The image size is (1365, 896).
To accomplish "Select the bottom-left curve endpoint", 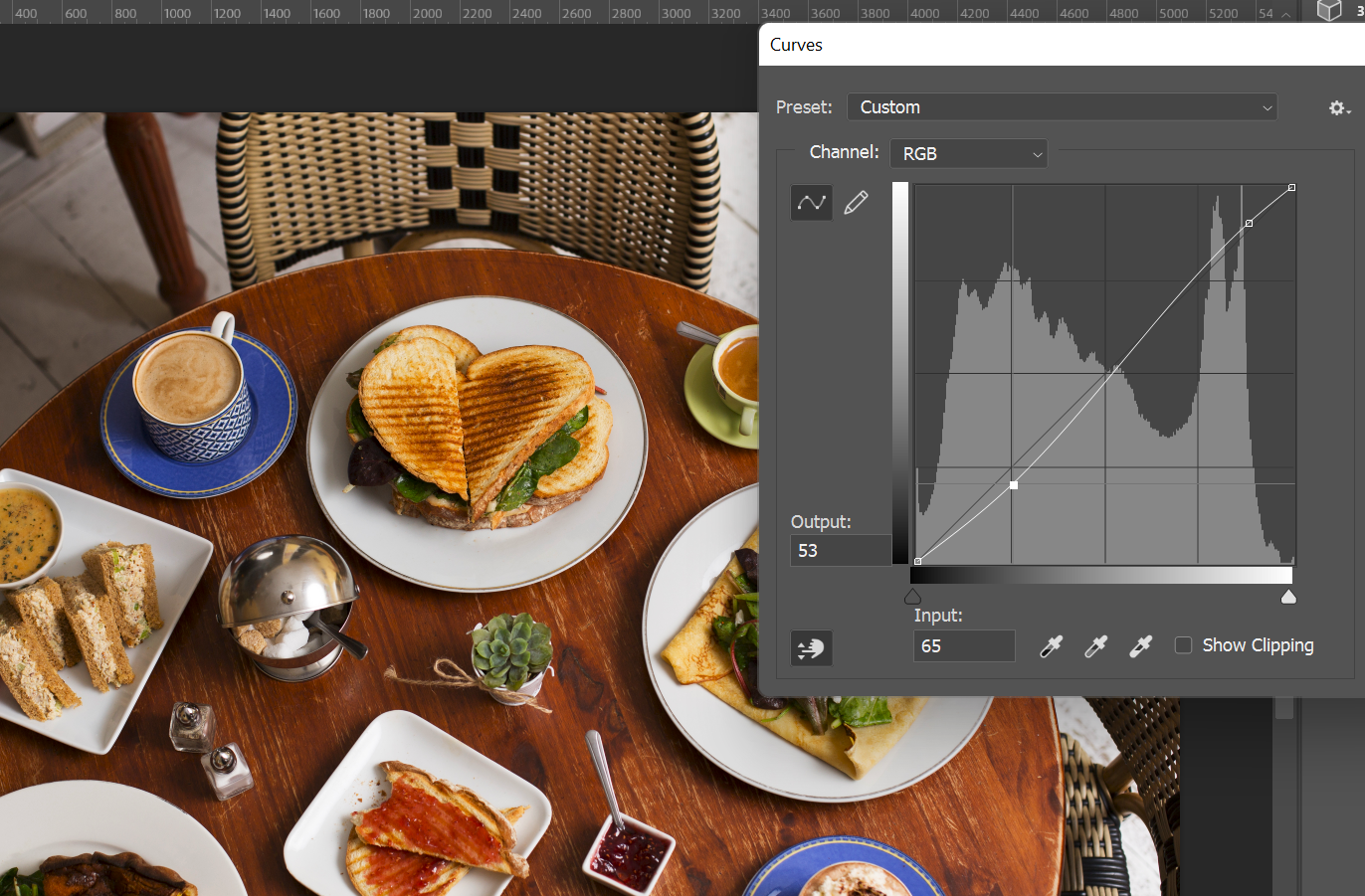I will point(917,562).
